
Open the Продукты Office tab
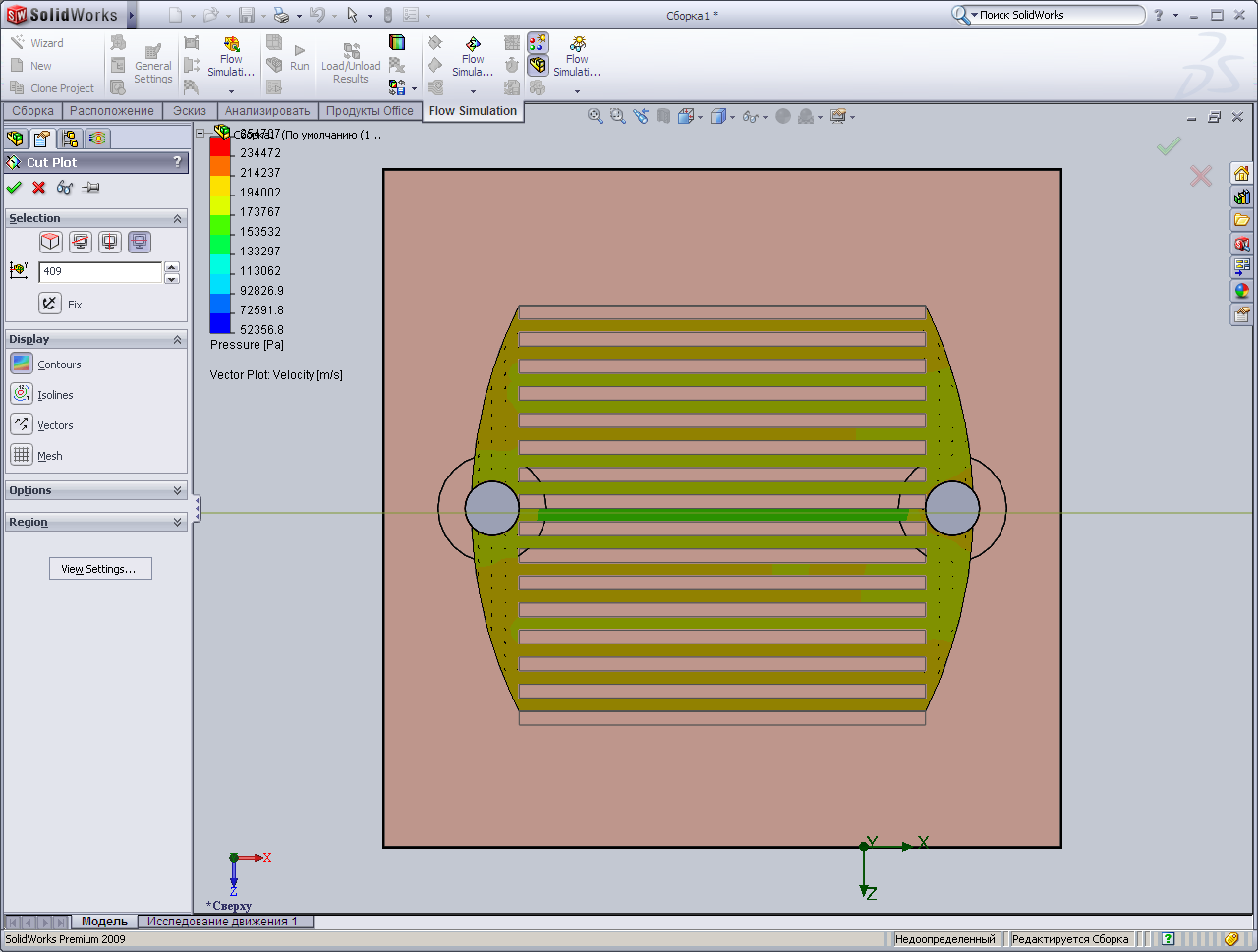(x=370, y=111)
